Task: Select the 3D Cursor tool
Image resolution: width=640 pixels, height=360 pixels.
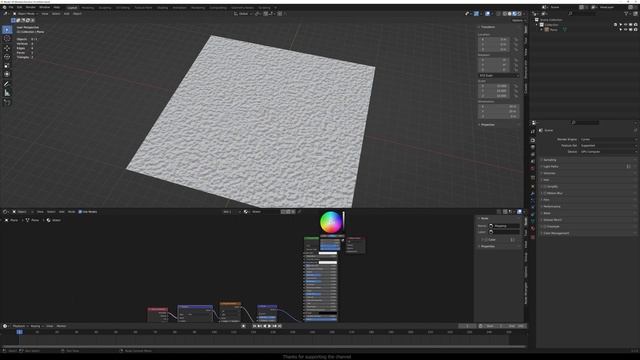Action: (x=7, y=38)
